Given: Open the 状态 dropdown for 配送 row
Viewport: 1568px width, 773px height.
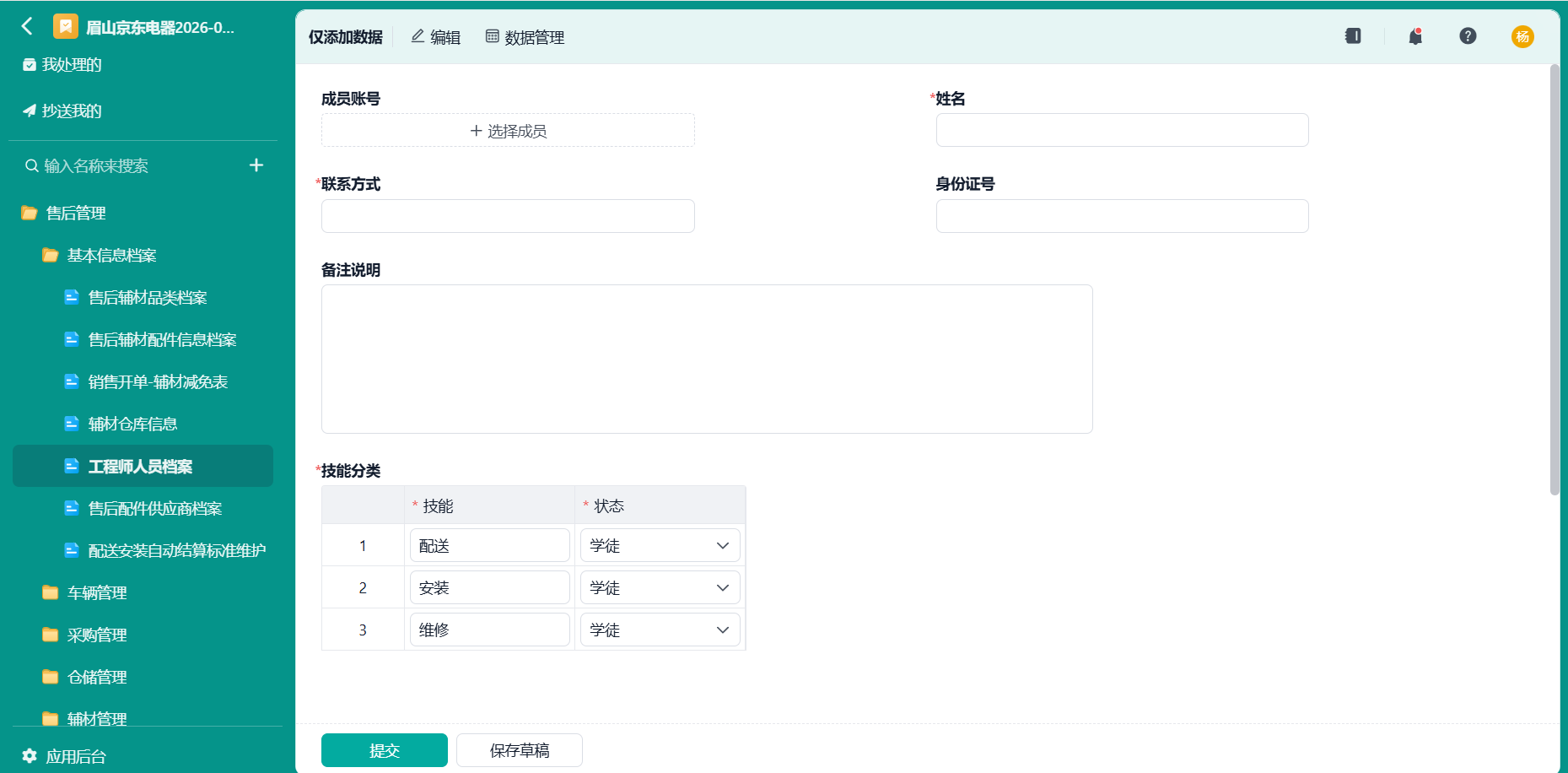Looking at the screenshot, I should pyautogui.click(x=660, y=545).
